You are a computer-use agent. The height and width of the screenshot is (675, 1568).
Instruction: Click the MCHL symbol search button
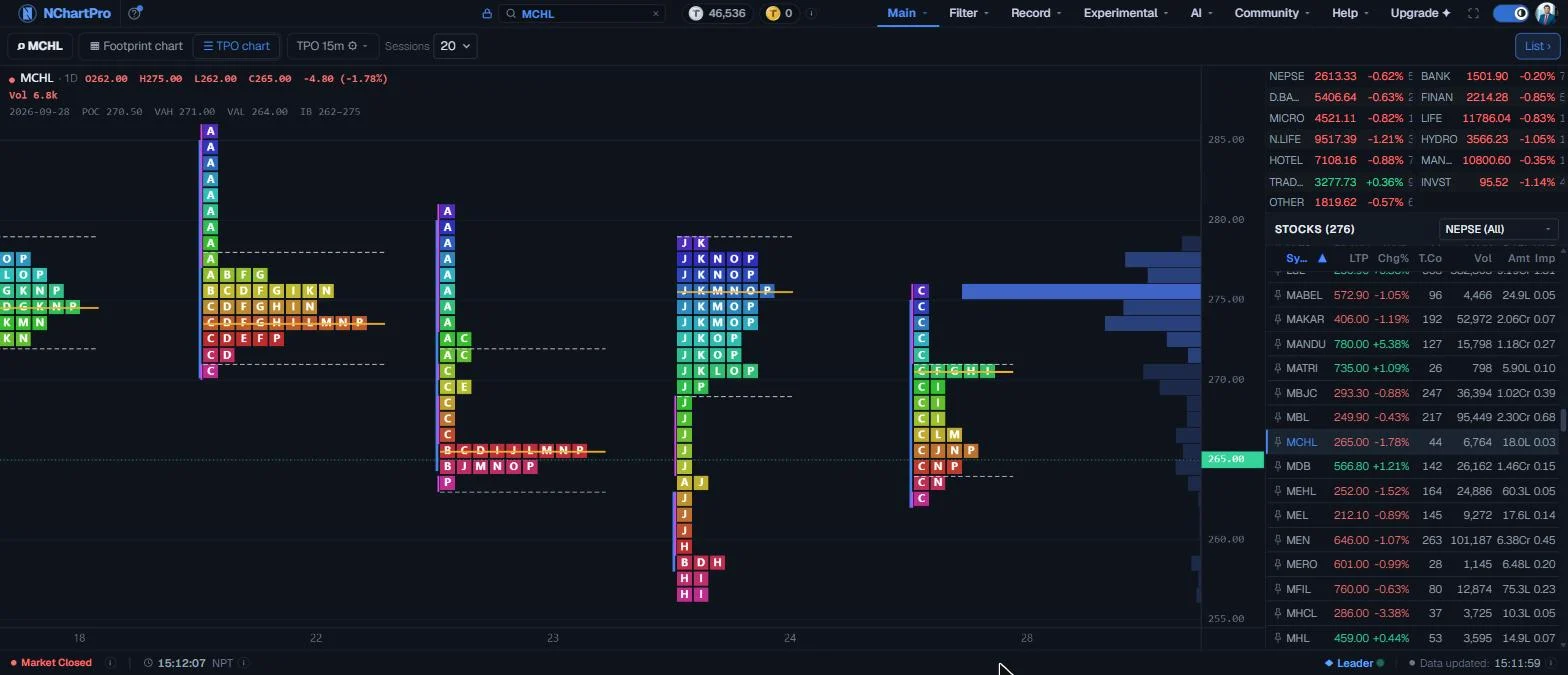40,46
